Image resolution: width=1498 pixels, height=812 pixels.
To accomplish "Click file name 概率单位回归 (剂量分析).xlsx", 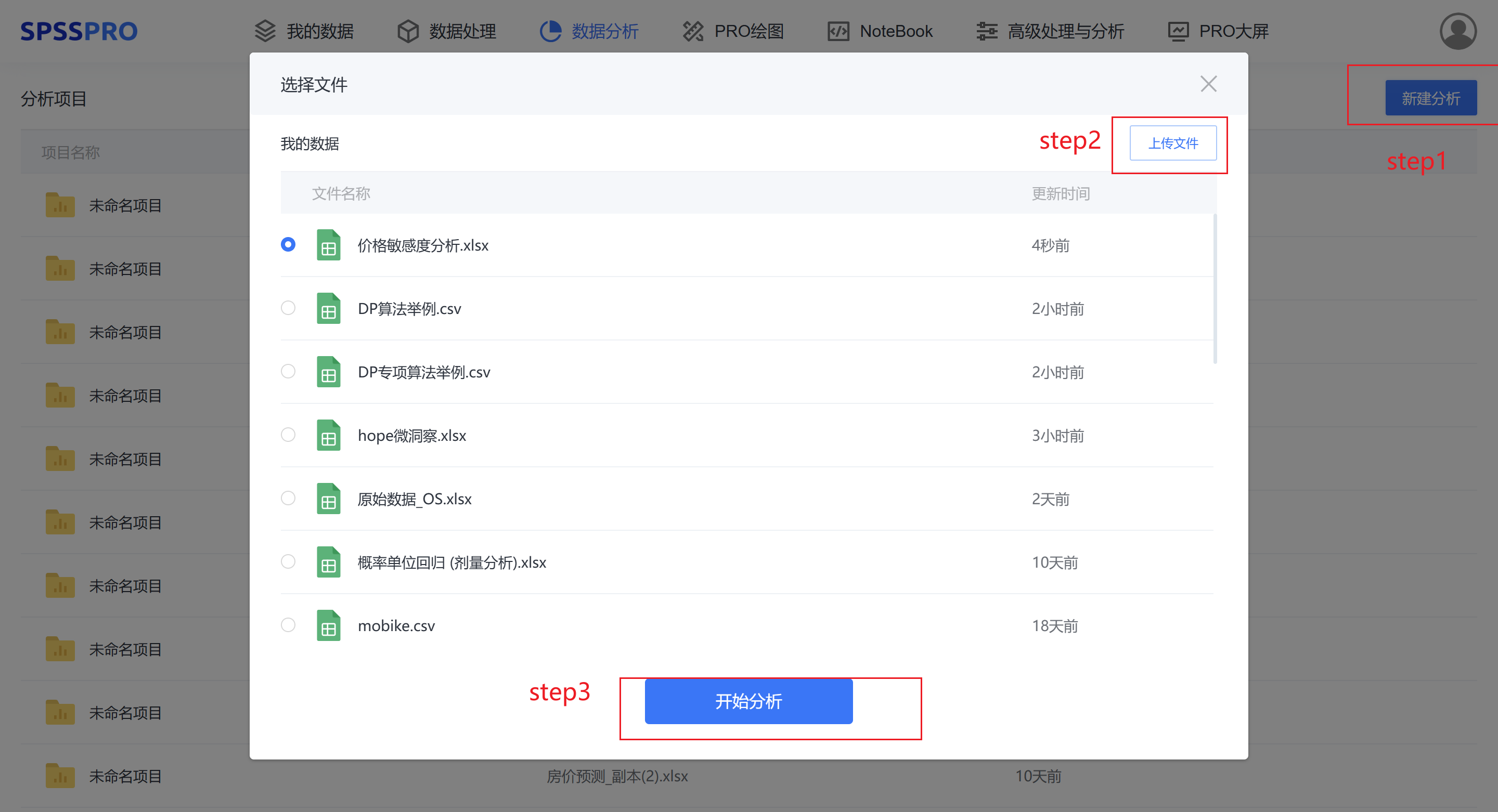I will tap(452, 562).
